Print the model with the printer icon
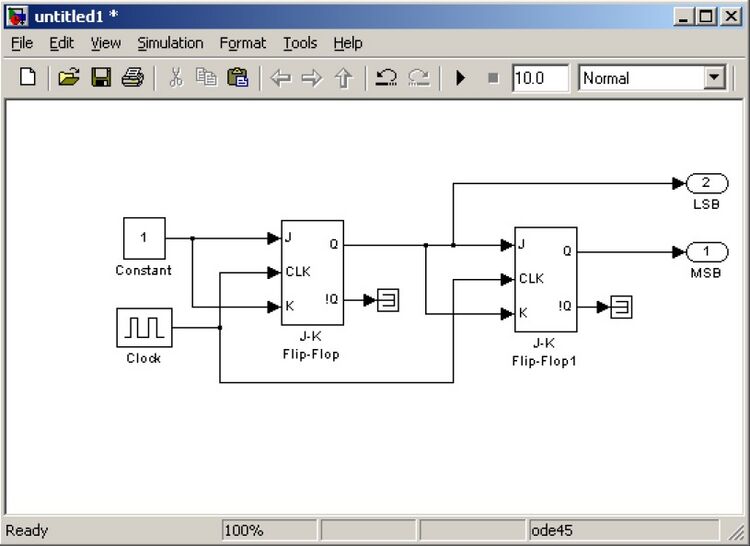This screenshot has width=750, height=546. tap(132, 78)
